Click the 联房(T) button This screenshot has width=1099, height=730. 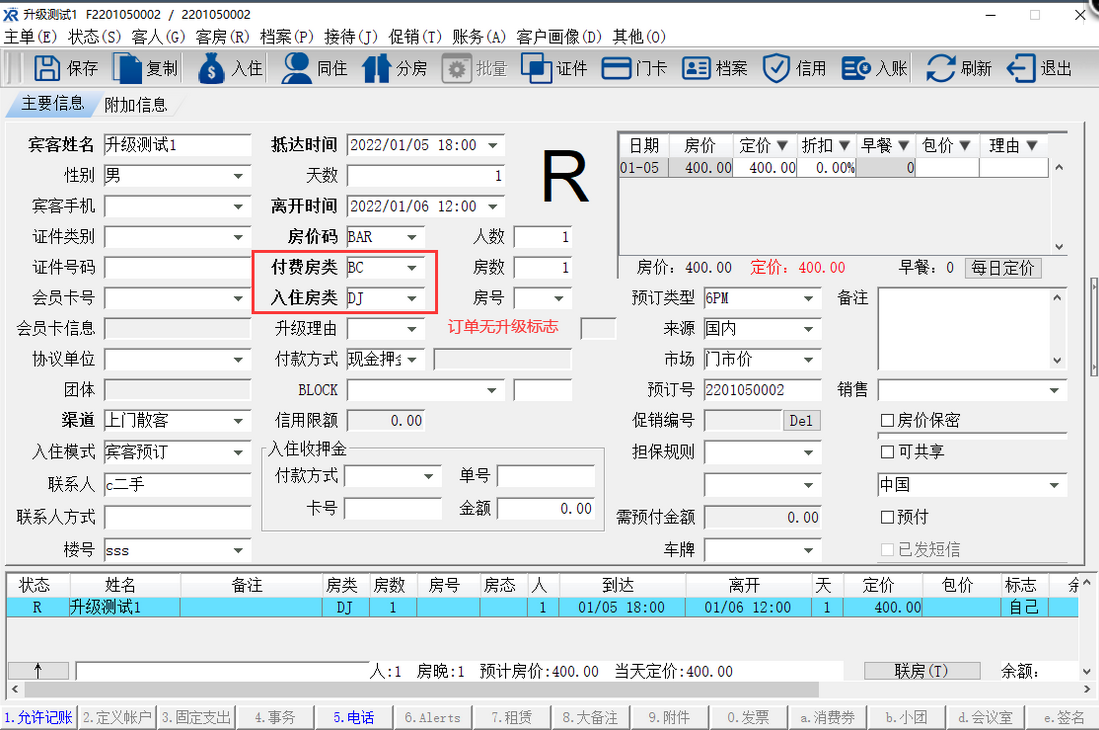click(921, 670)
